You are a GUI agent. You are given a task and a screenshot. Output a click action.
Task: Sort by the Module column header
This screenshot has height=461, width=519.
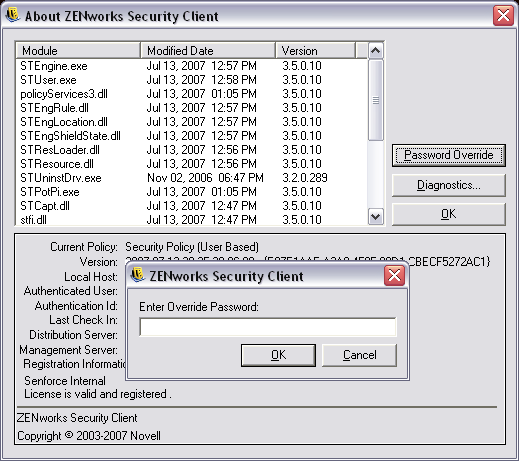(x=78, y=51)
